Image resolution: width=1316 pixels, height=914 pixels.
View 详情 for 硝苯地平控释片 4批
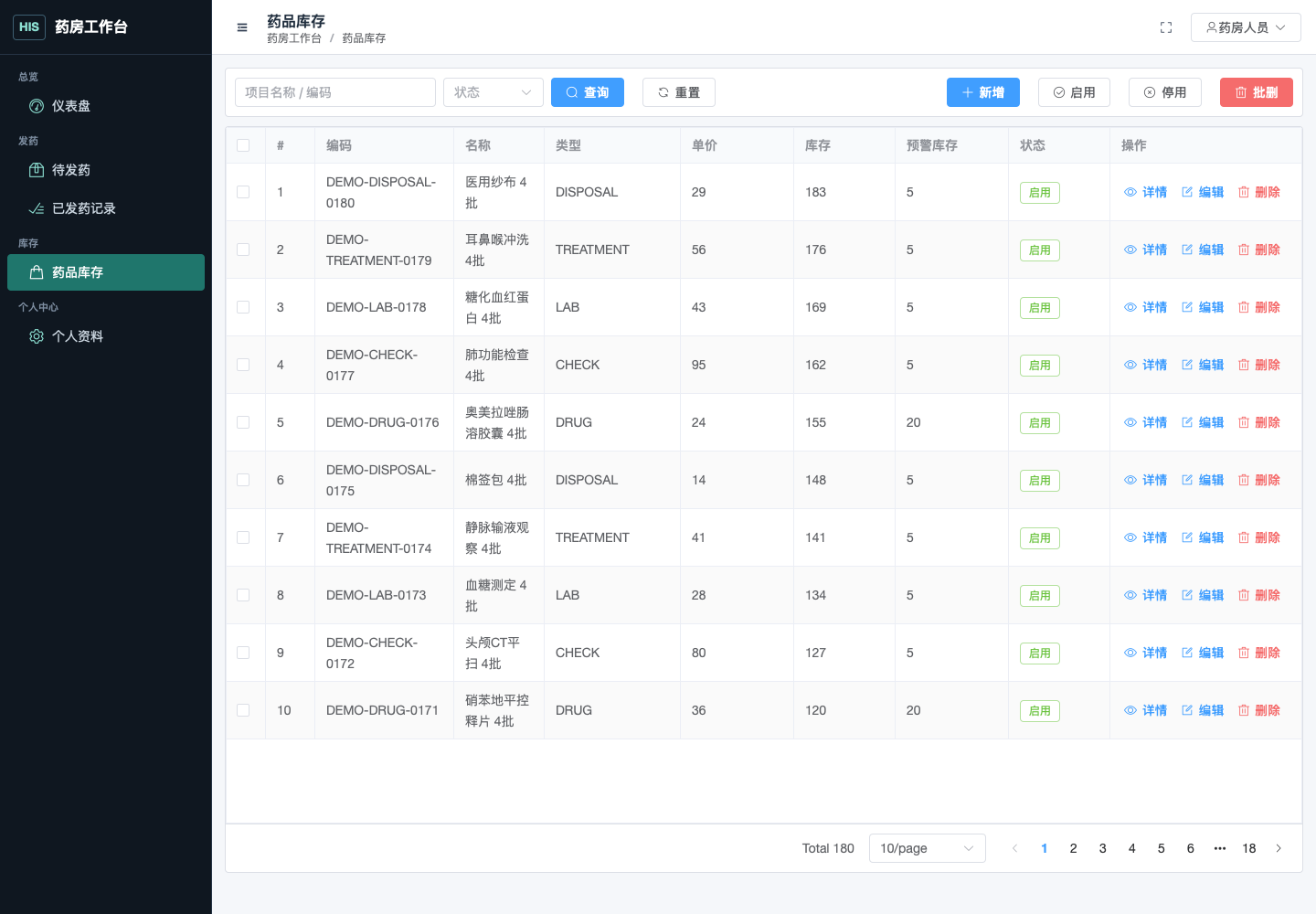click(x=1146, y=710)
